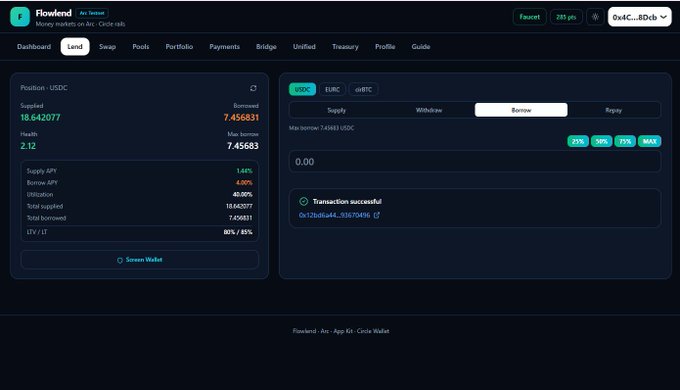Screen dimensions: 680x390
Task: Click the Borrow APY value 4.00%
Action: tap(244, 183)
